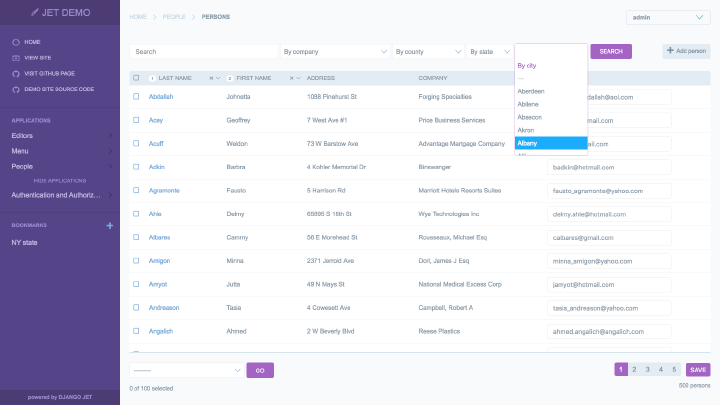Click the plus icon on Add person

[x=670, y=51]
